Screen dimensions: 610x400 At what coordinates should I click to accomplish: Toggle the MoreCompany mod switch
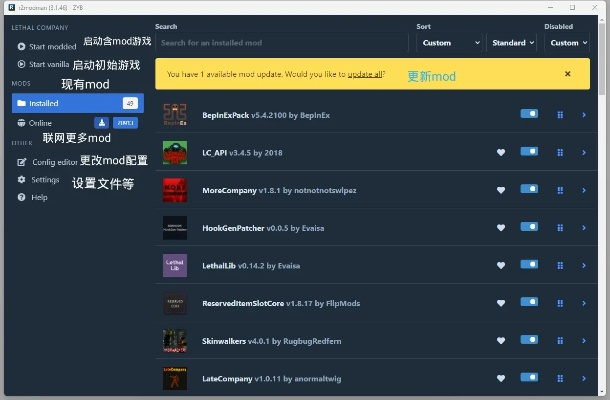coord(529,189)
